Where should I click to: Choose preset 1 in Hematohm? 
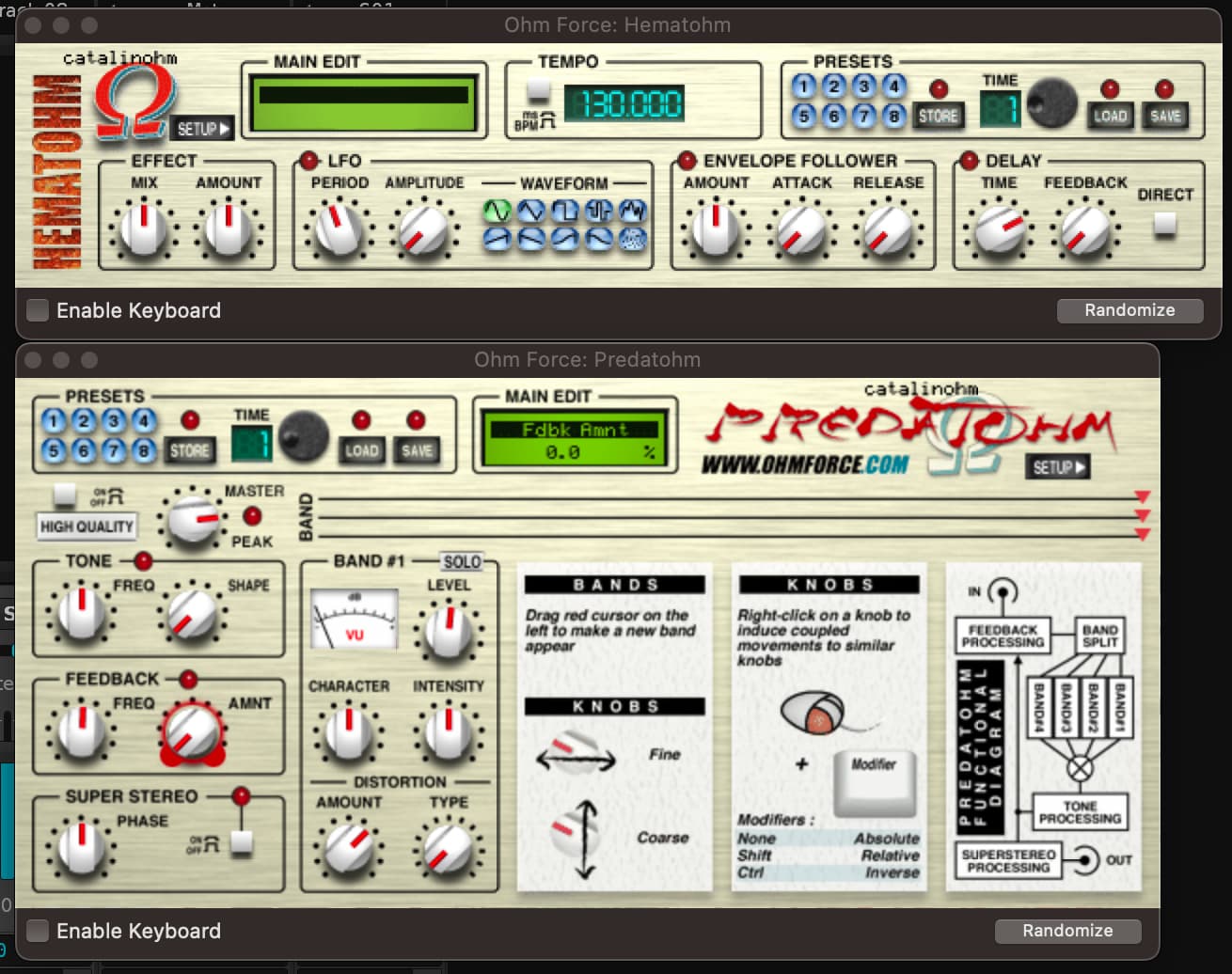(x=803, y=86)
